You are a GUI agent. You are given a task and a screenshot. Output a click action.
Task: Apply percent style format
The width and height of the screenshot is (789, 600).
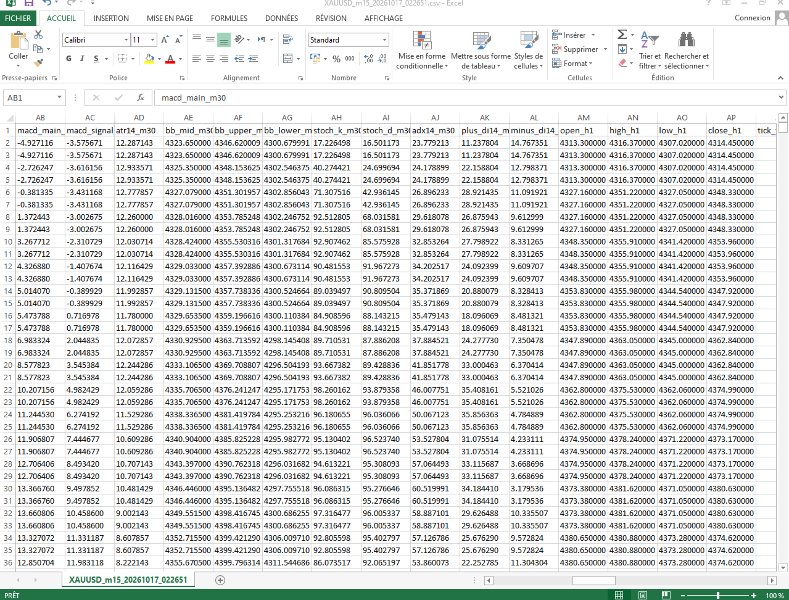pyautogui.click(x=336, y=59)
